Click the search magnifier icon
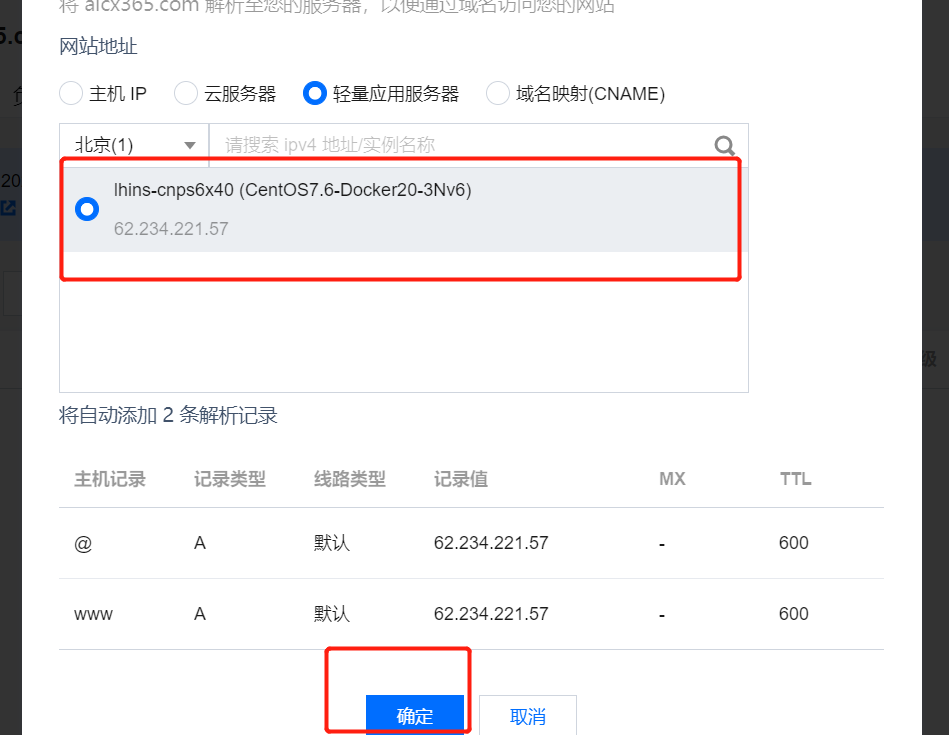Viewport: 949px width, 735px height. point(724,145)
